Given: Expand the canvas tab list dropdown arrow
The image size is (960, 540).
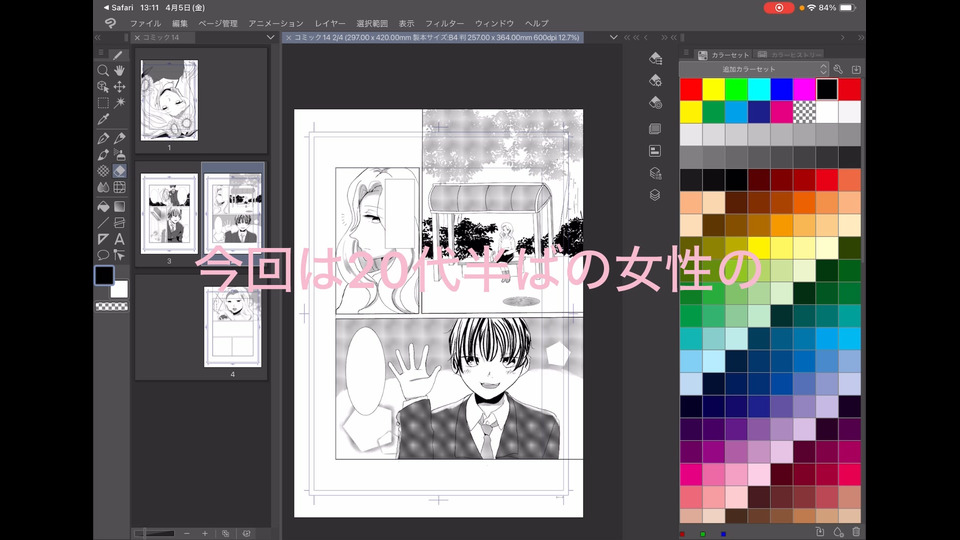Looking at the screenshot, I should click(613, 37).
